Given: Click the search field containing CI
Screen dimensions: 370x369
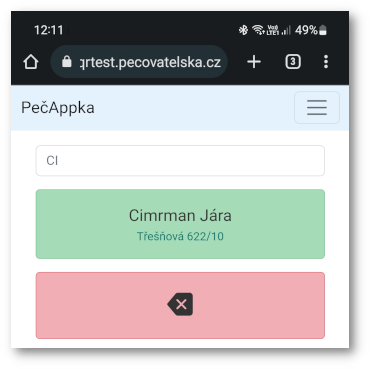Looking at the screenshot, I should pyautogui.click(x=180, y=161).
